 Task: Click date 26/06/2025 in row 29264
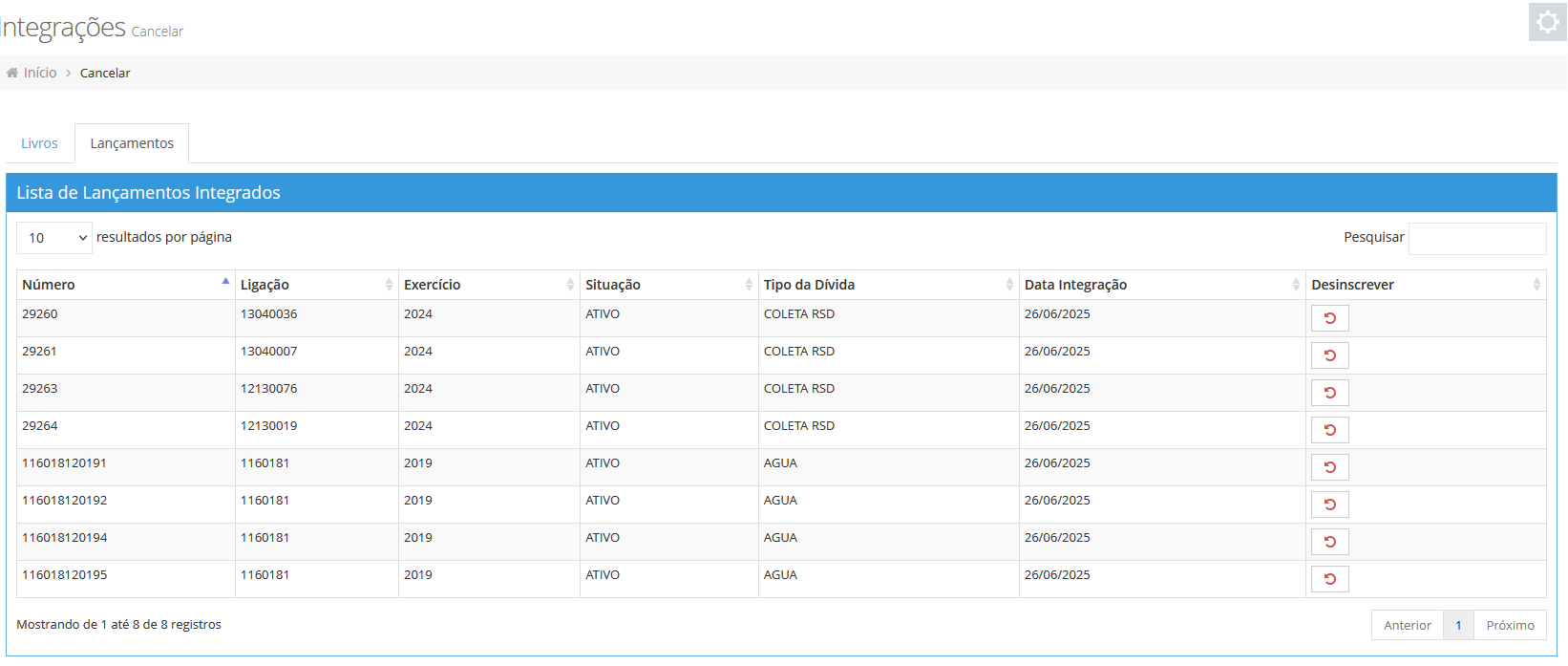tap(1057, 425)
